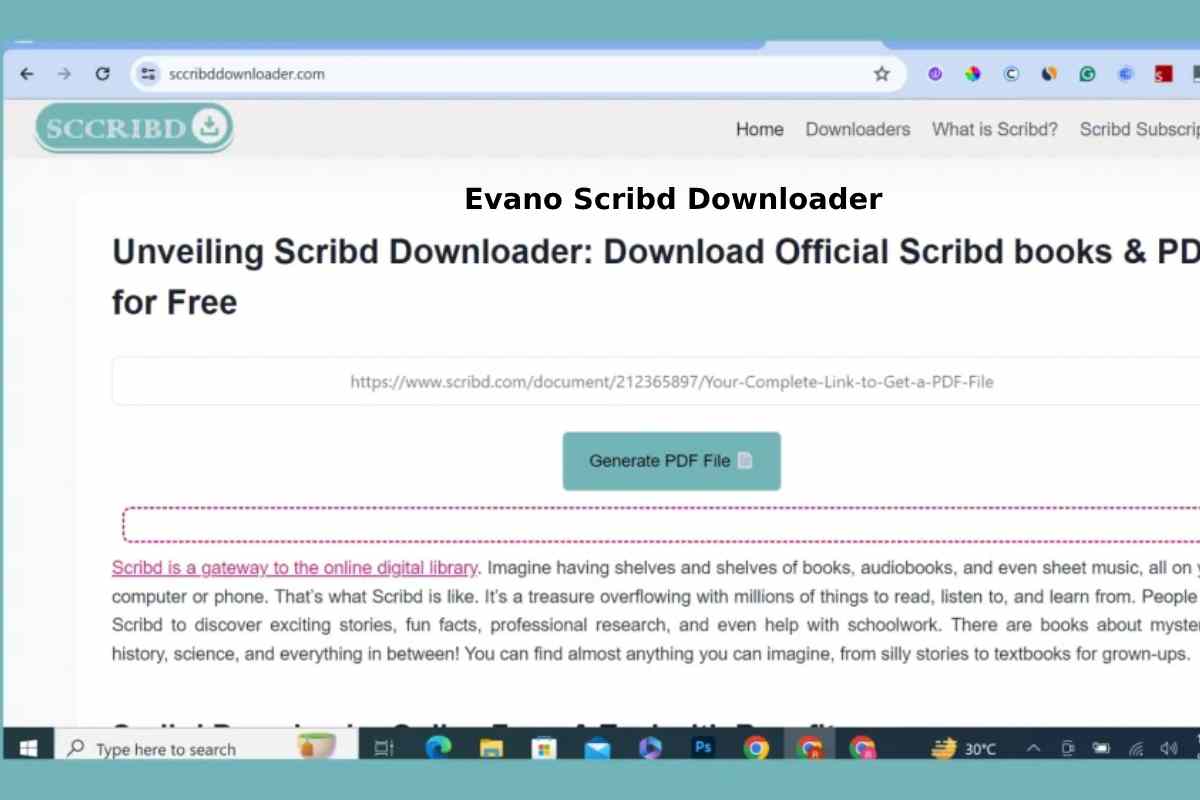Launch Microsoft Edge from the taskbar

pos(438,748)
